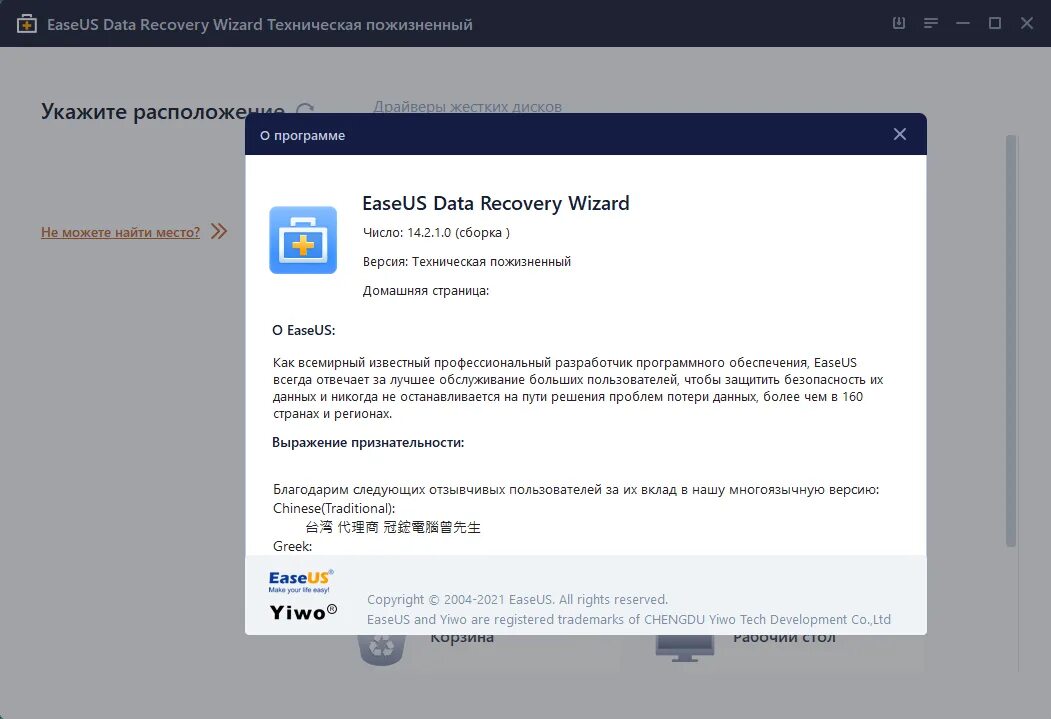This screenshot has height=719, width=1051.
Task: Select the recycle bin icon in main window
Action: coord(382,649)
